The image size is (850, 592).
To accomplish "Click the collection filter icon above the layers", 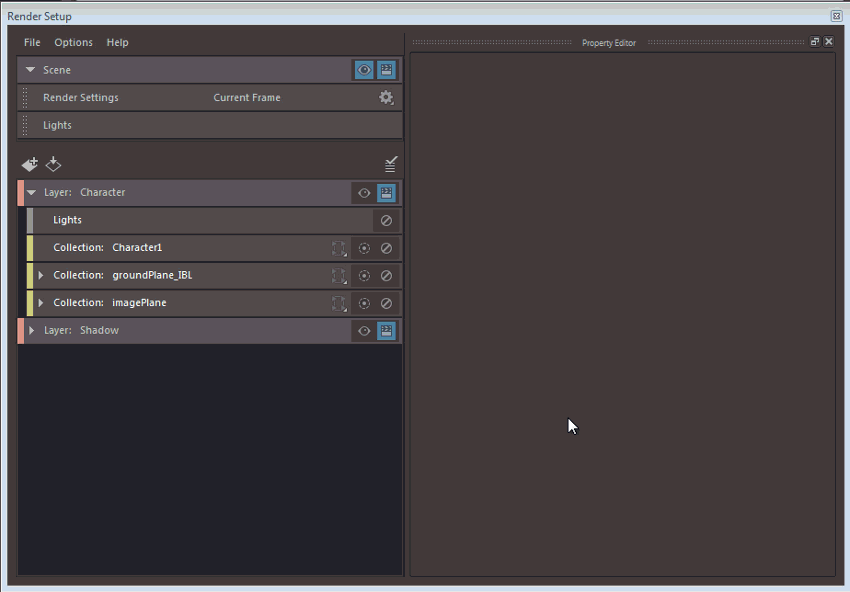I will pos(390,162).
